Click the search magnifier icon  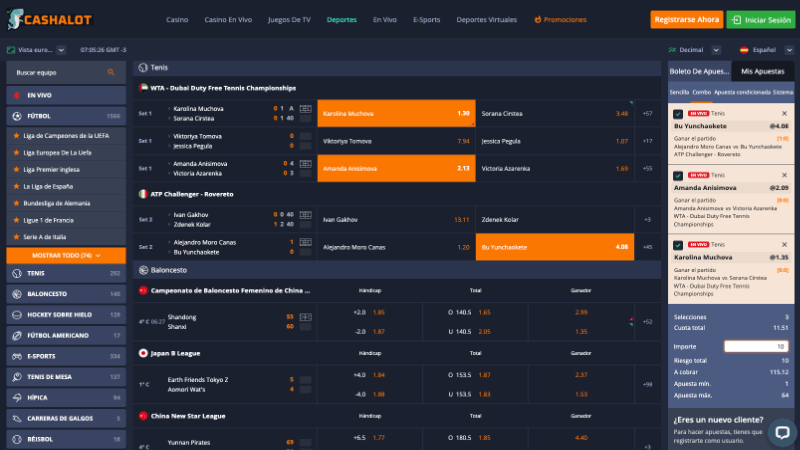pyautogui.click(x=111, y=72)
